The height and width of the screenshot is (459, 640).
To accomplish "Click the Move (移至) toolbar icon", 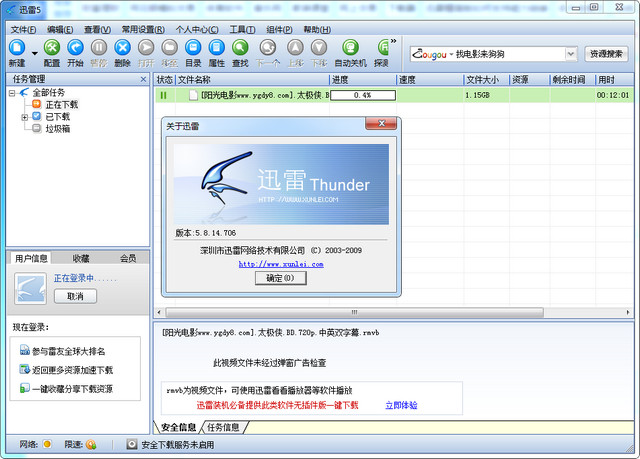I will point(169,48).
